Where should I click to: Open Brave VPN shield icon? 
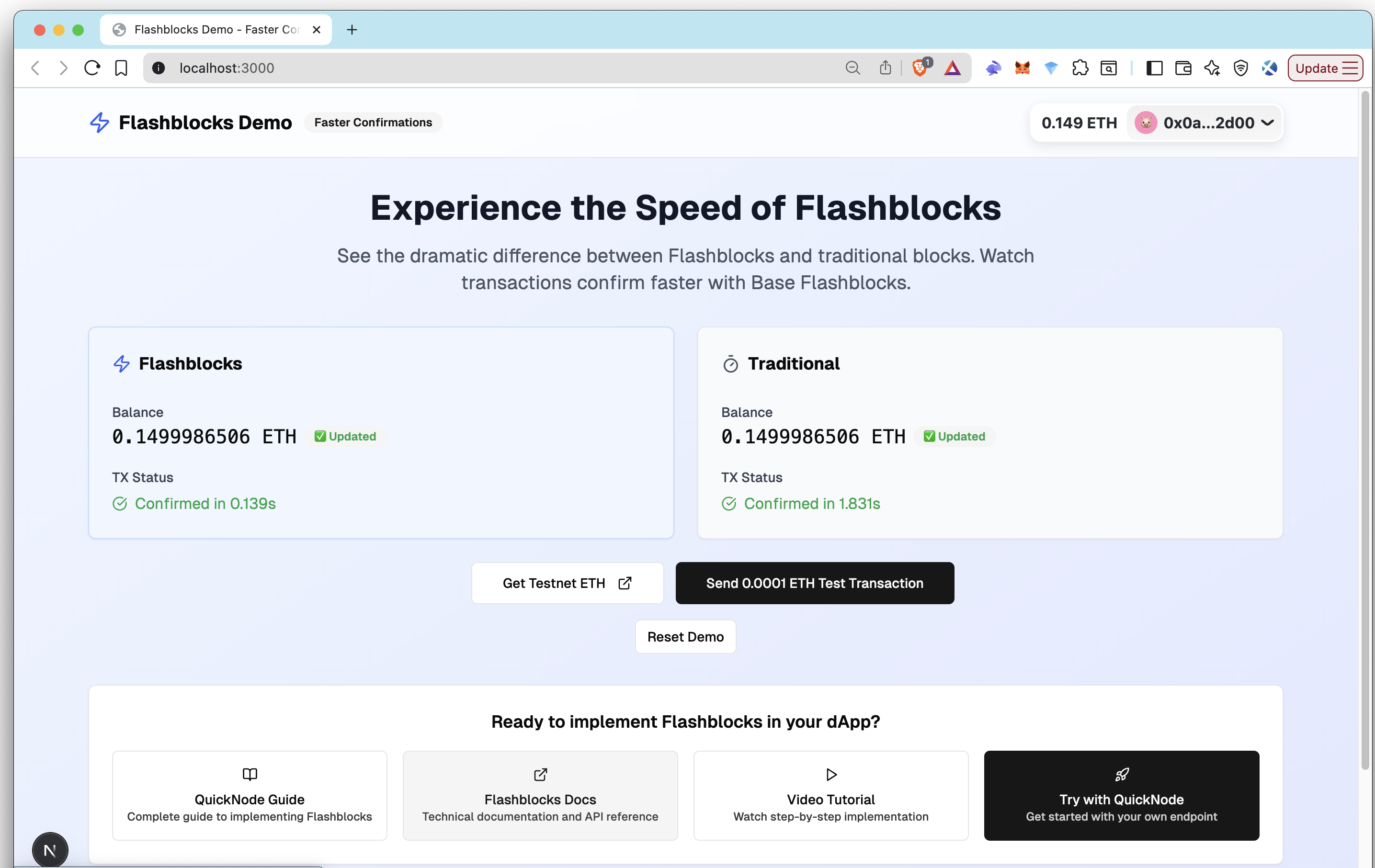(x=1240, y=68)
